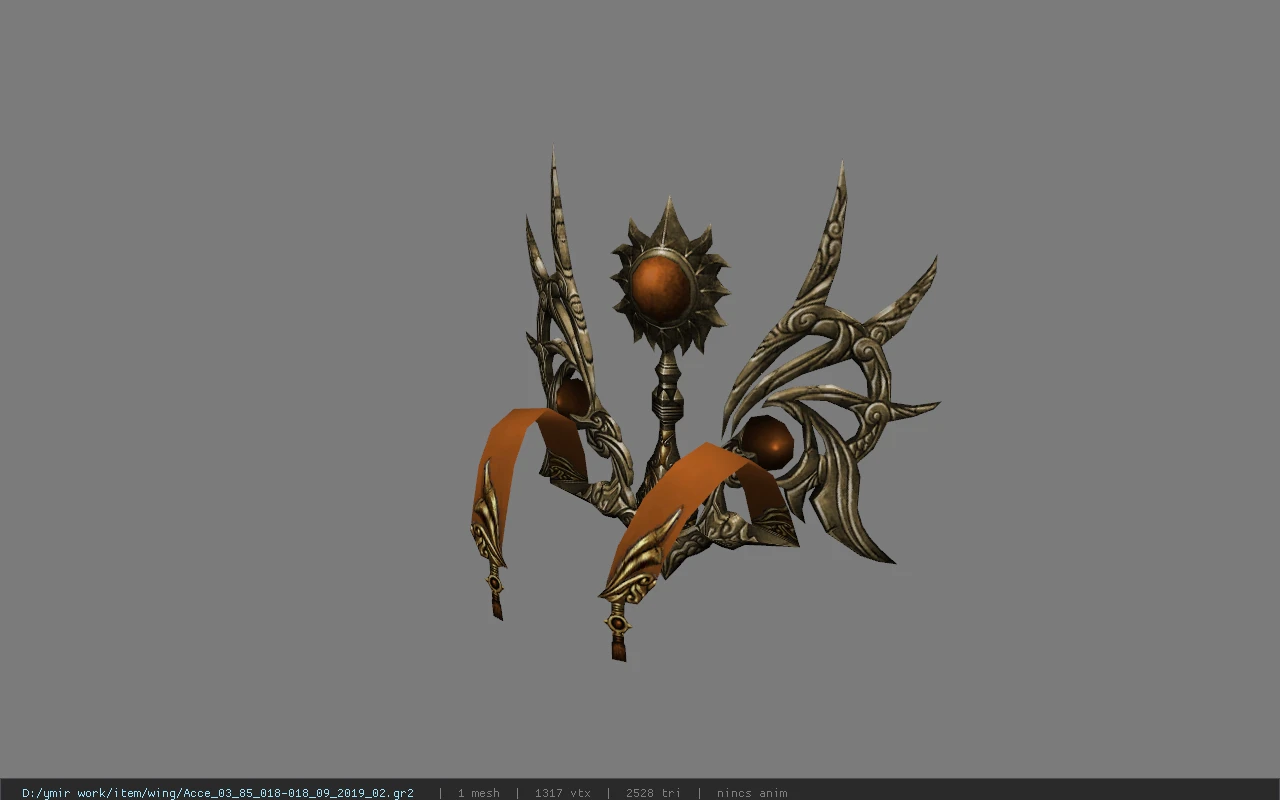
Task: Click the '1 mesh' status label
Action: point(479,793)
